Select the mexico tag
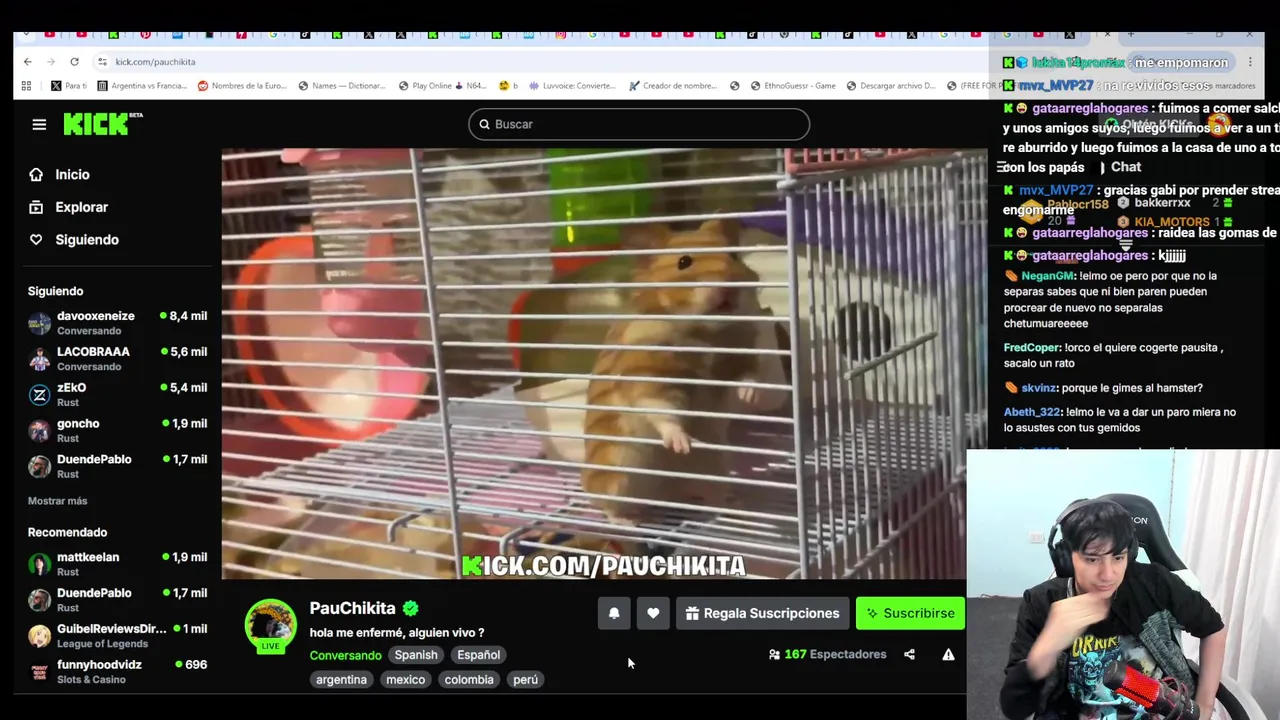The height and width of the screenshot is (720, 1280). coord(405,680)
